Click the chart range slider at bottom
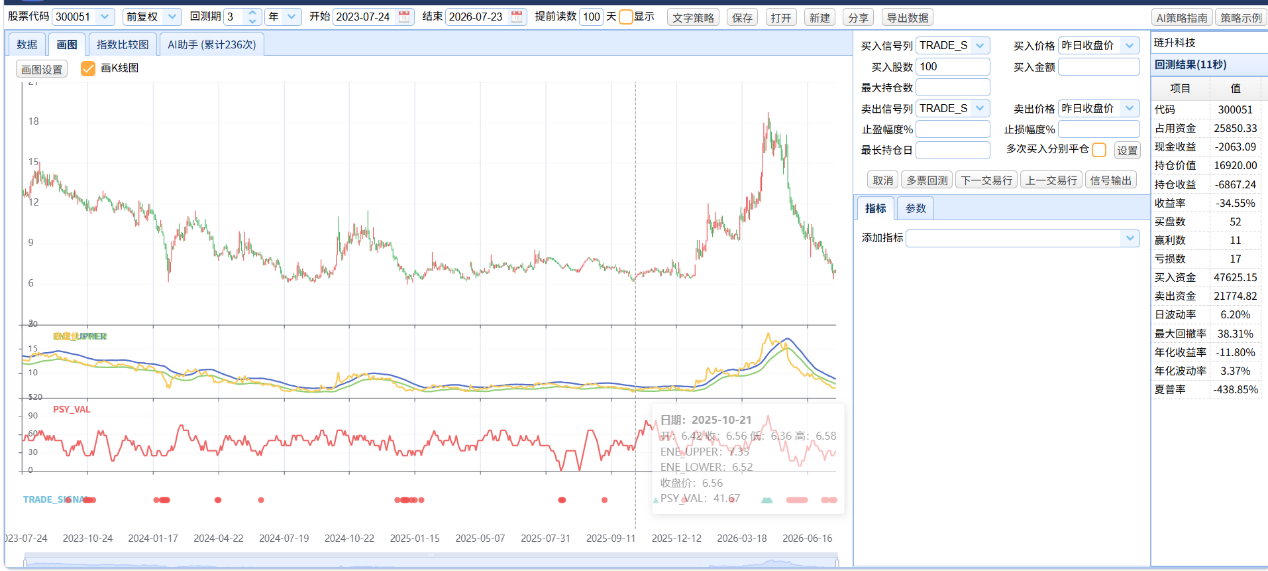 (430, 563)
